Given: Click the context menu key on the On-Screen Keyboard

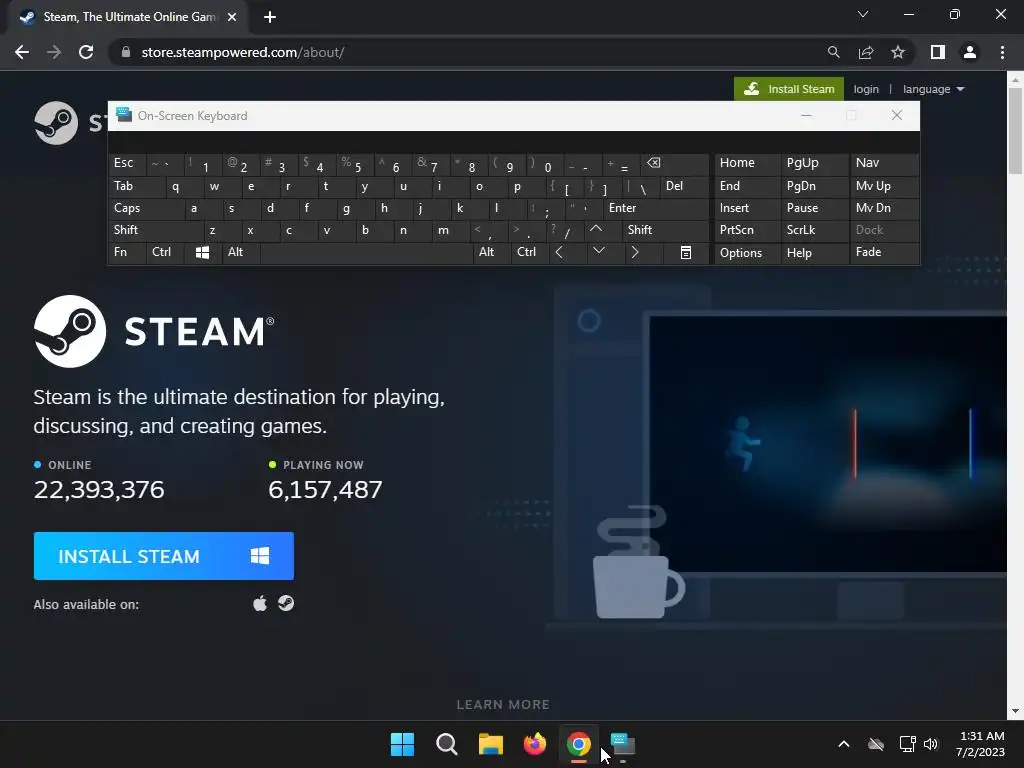Looking at the screenshot, I should click(x=686, y=252).
